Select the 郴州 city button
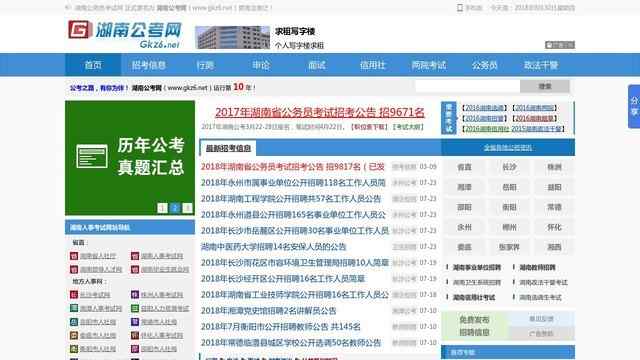This screenshot has width=640, height=360. coord(509,227)
